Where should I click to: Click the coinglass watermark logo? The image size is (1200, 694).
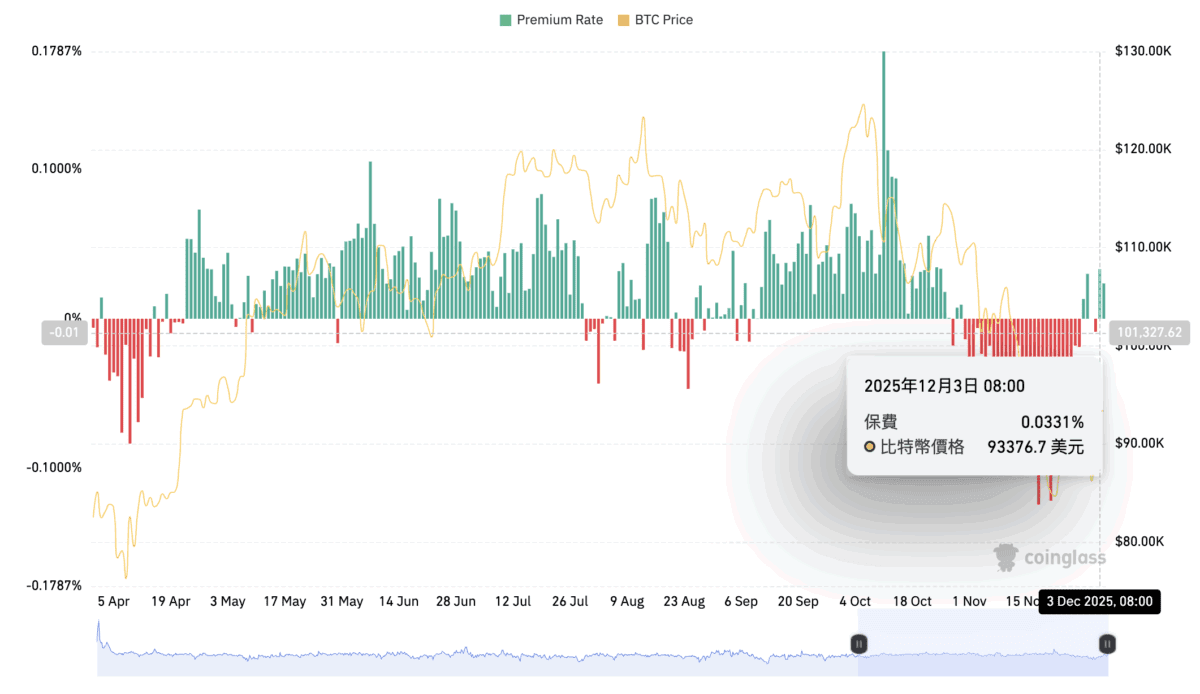coord(1049,557)
